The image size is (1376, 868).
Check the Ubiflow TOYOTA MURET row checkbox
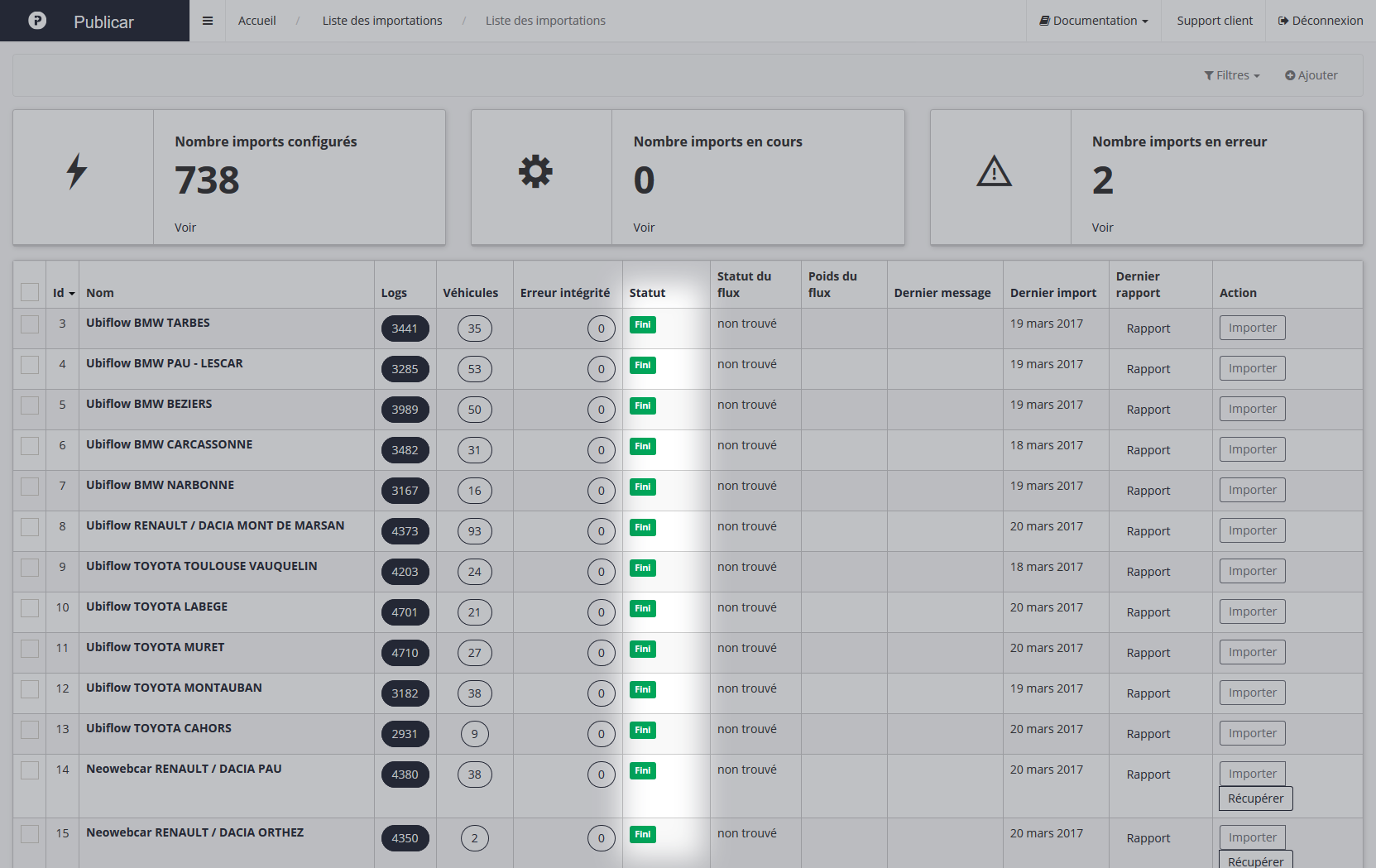point(30,648)
